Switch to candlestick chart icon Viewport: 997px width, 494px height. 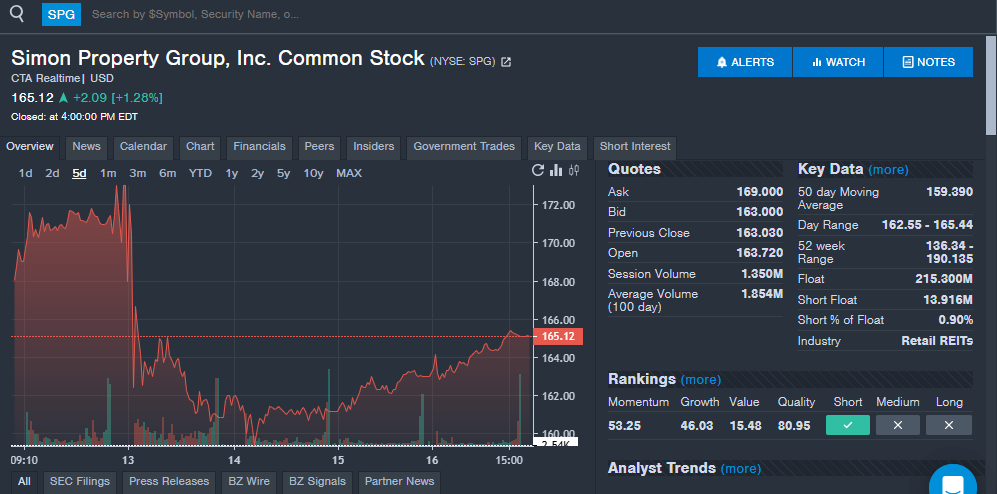[574, 170]
